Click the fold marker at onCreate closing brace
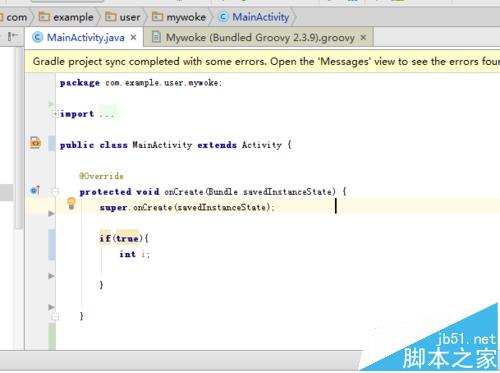 [x=55, y=317]
